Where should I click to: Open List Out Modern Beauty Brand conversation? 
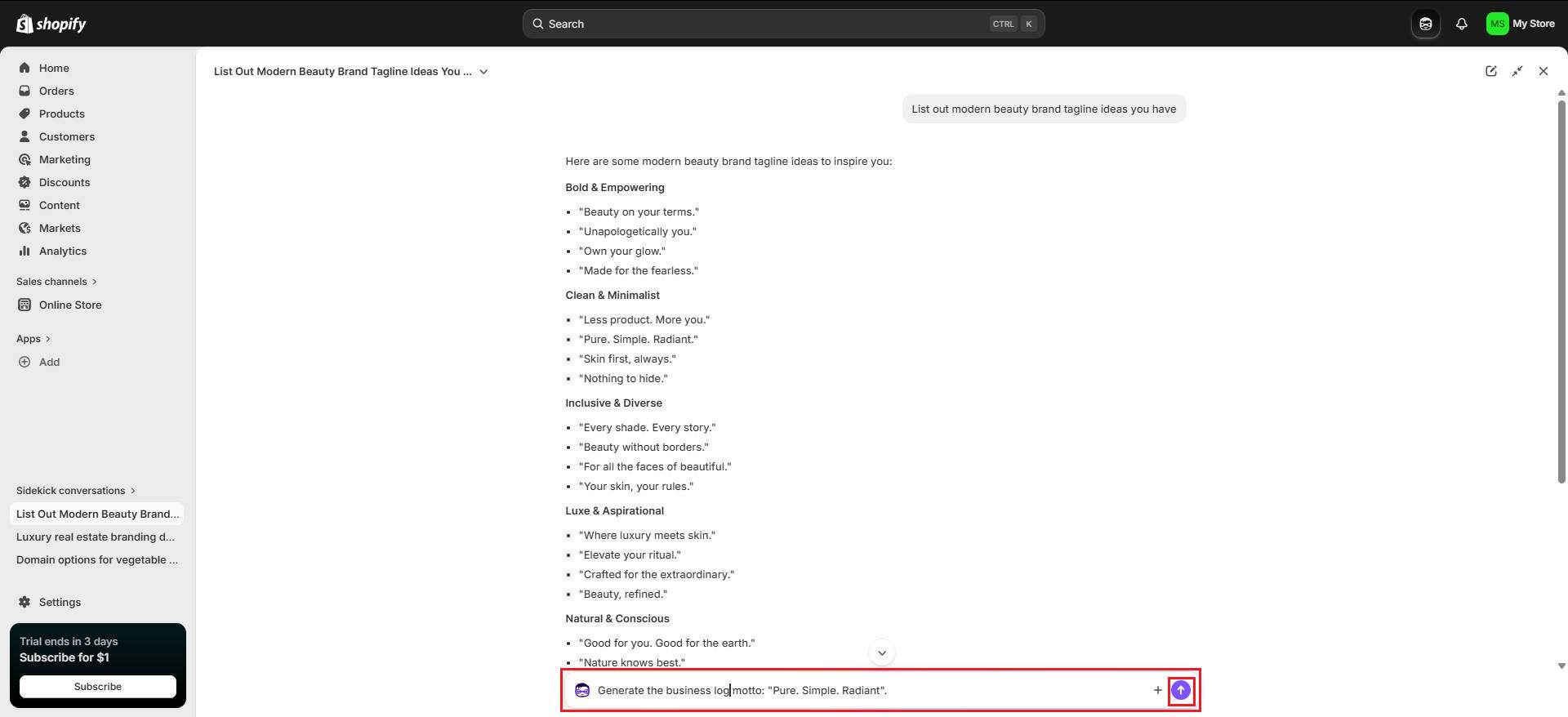point(97,514)
